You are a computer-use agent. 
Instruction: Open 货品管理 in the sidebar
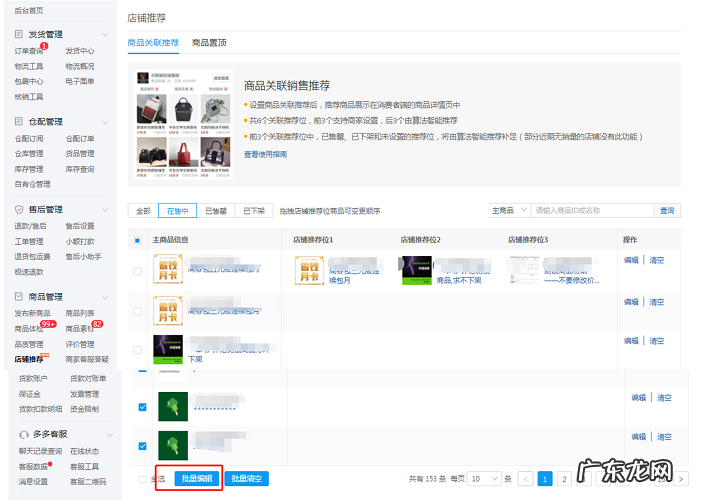[x=80, y=154]
